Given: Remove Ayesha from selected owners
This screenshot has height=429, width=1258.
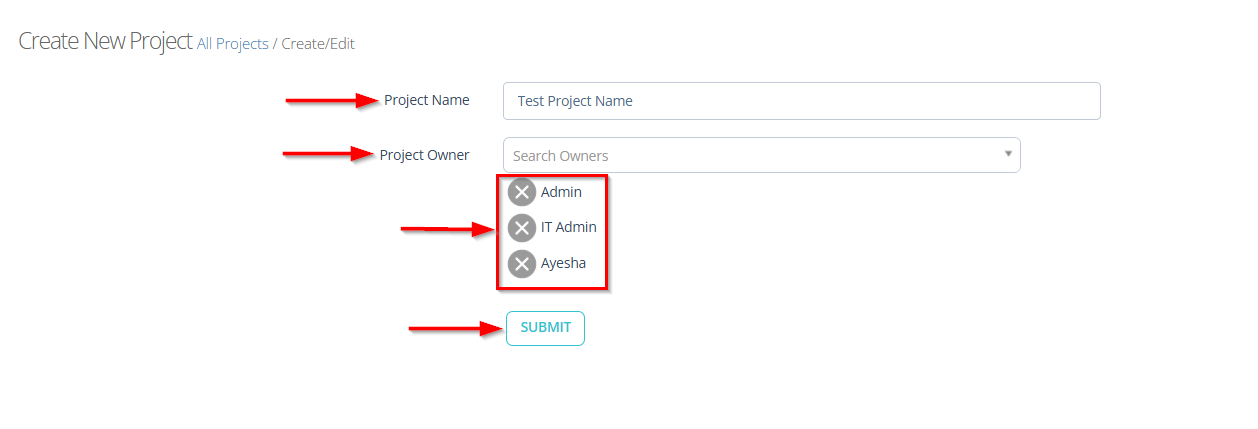Looking at the screenshot, I should pyautogui.click(x=521, y=264).
